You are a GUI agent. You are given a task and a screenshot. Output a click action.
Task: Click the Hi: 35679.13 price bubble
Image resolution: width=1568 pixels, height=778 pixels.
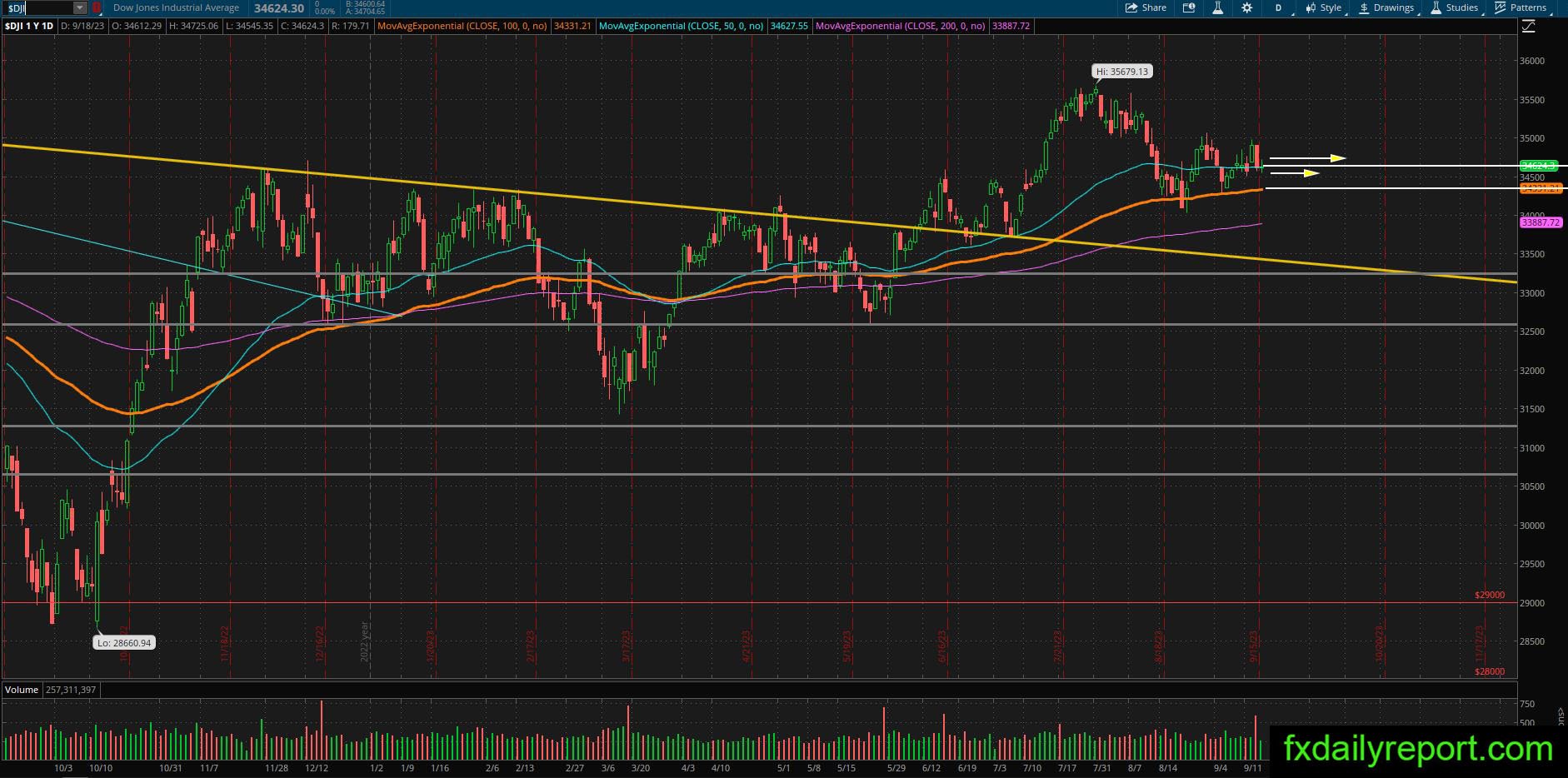point(1122,72)
